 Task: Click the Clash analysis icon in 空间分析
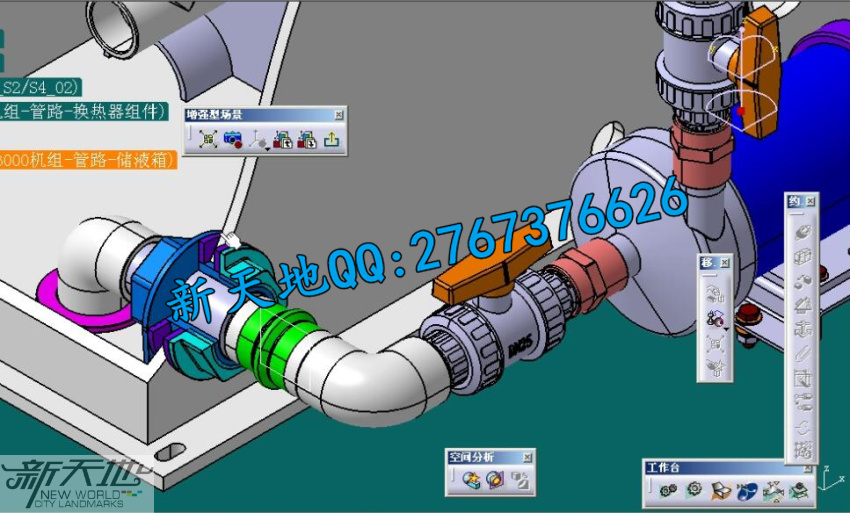coord(471,480)
